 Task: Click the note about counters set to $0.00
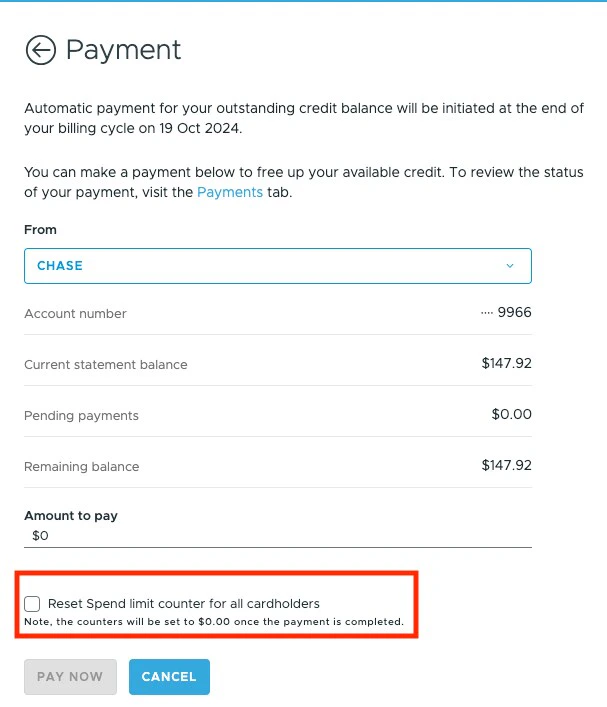pos(214,622)
